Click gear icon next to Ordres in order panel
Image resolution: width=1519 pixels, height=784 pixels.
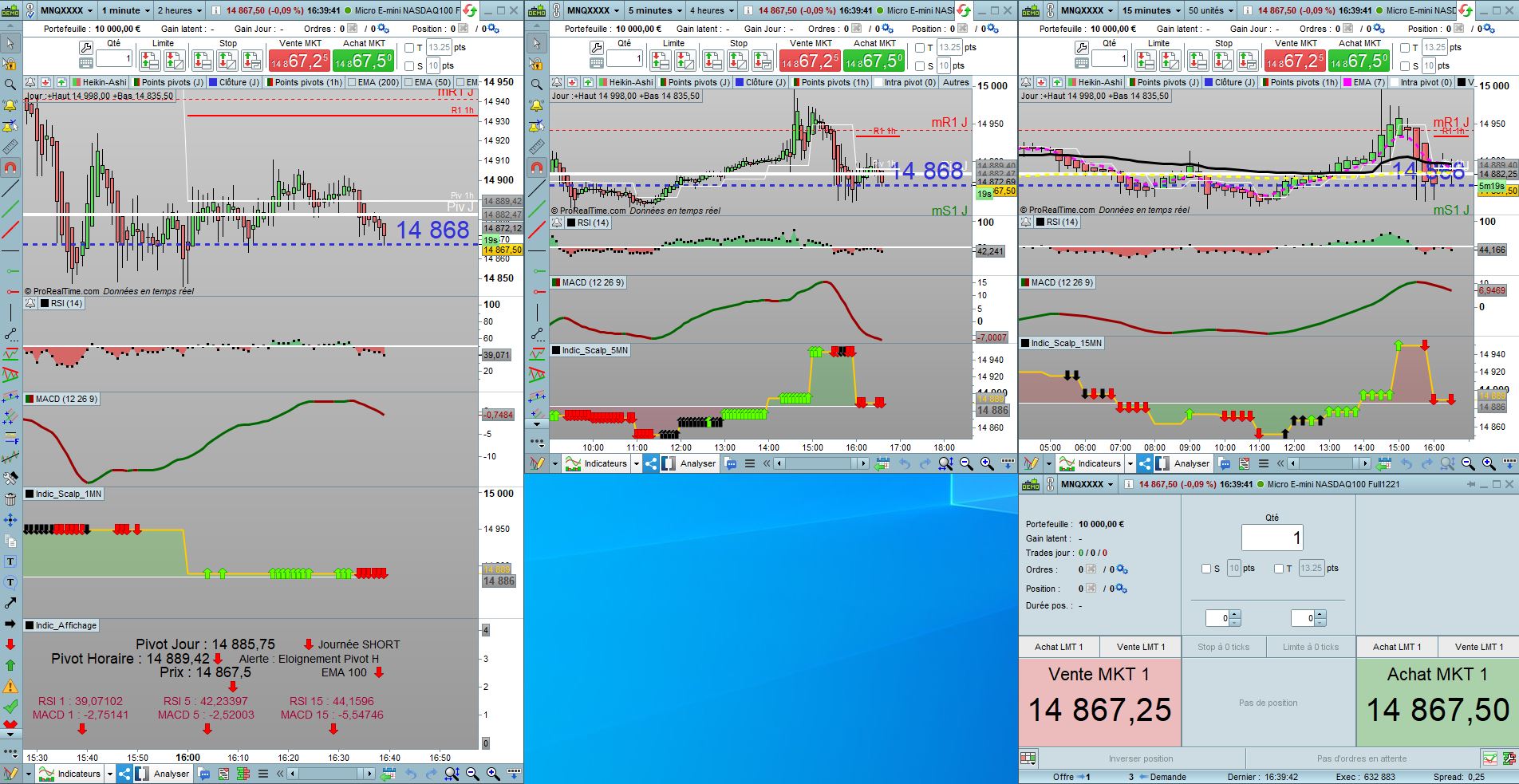1122,569
